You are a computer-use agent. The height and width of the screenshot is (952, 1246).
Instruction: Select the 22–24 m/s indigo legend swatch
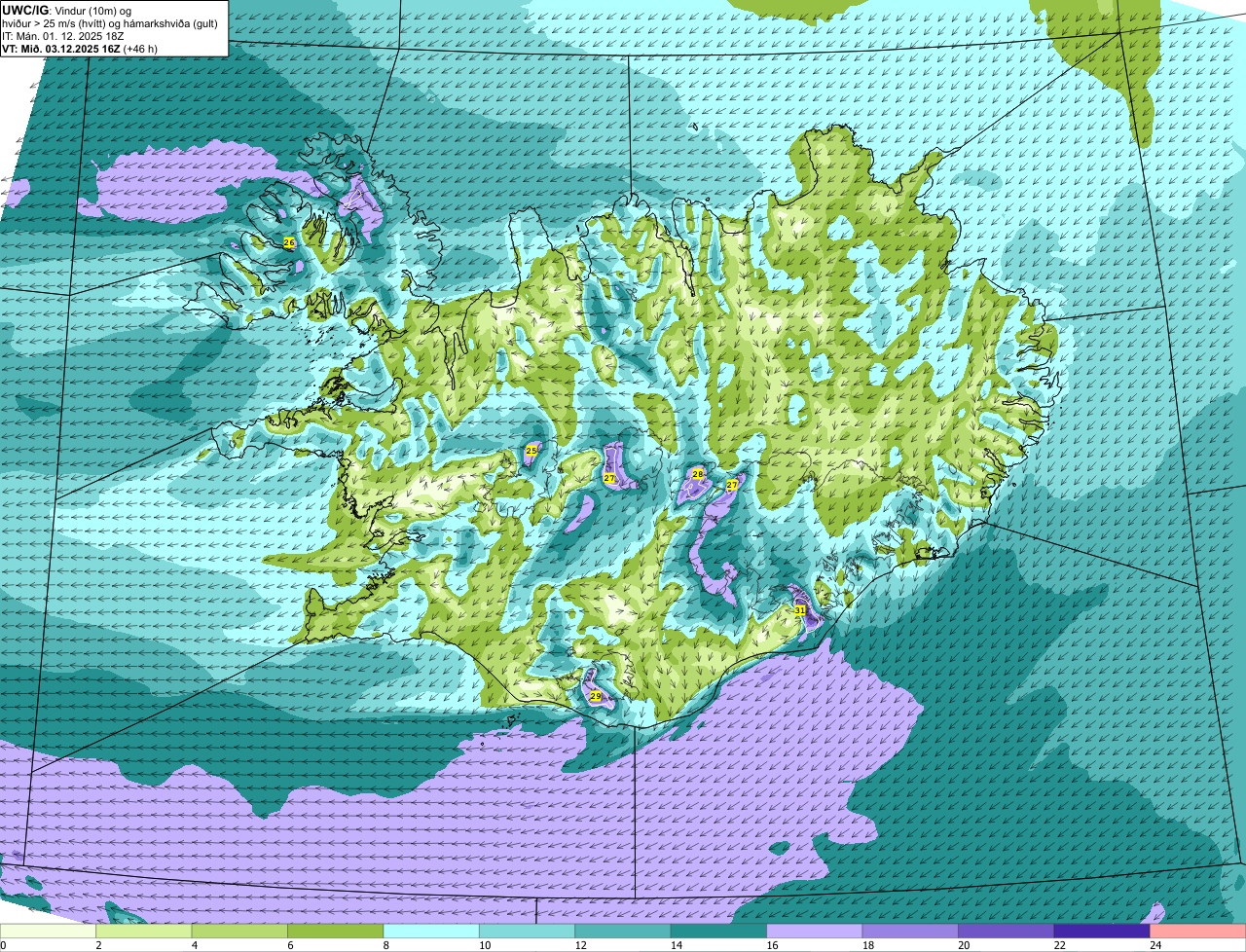(x=1102, y=932)
